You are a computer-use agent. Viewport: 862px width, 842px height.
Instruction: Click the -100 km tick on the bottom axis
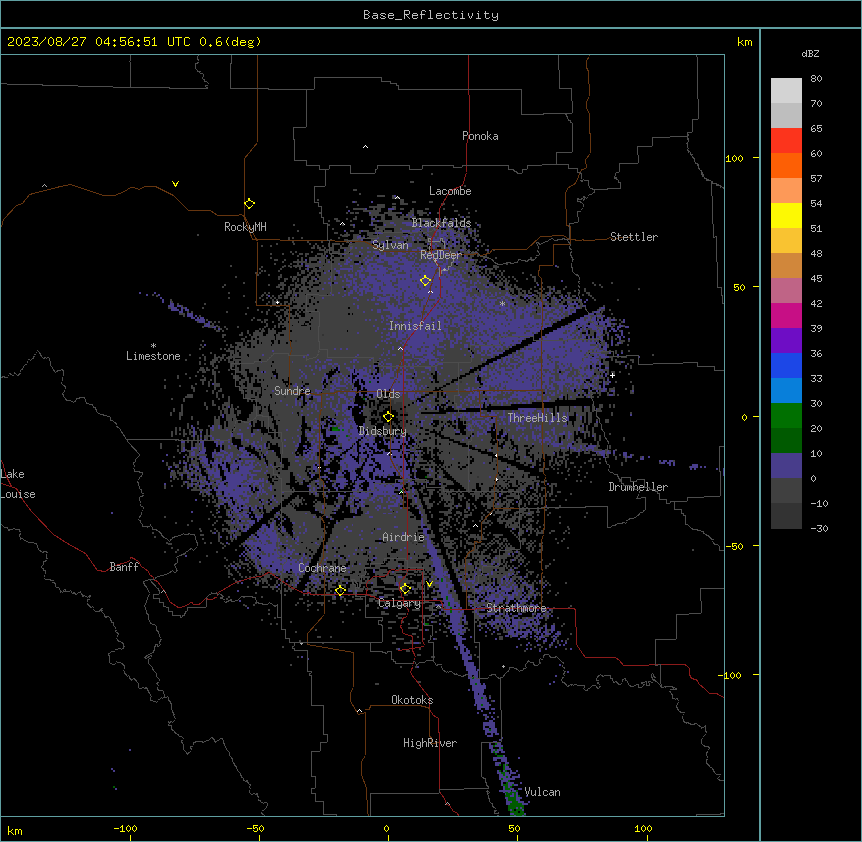coord(125,828)
